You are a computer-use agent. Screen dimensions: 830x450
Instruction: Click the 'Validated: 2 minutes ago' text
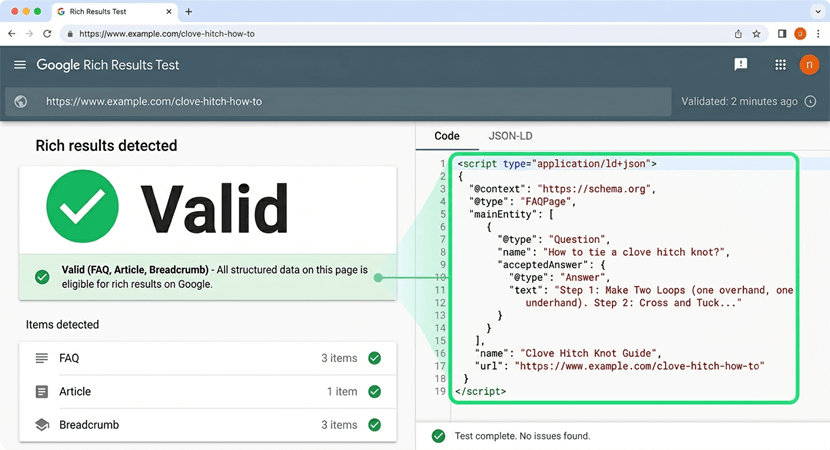[x=739, y=101]
